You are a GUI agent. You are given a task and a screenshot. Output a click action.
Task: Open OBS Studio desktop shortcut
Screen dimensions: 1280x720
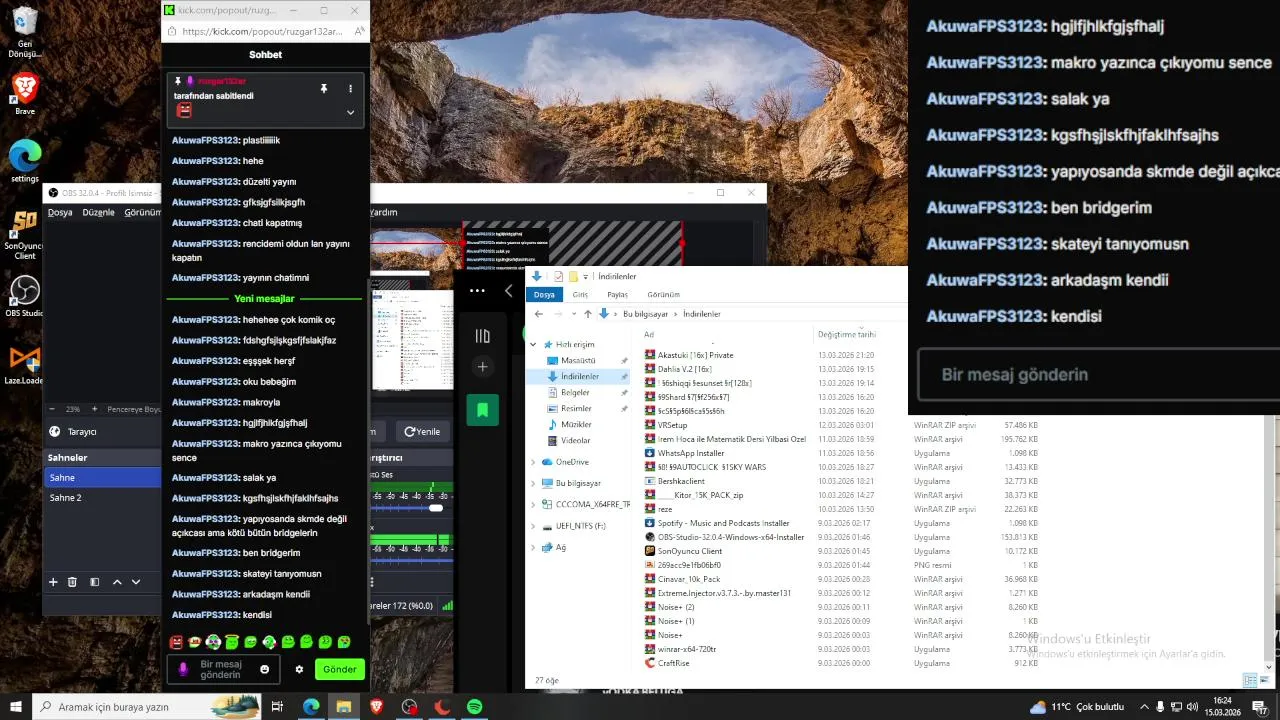24,296
